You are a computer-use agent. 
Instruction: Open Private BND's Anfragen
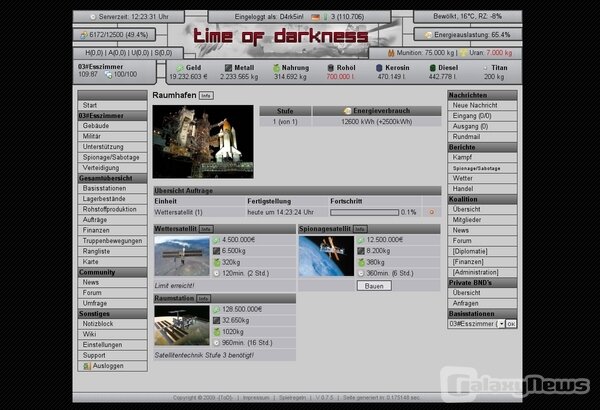point(482,303)
